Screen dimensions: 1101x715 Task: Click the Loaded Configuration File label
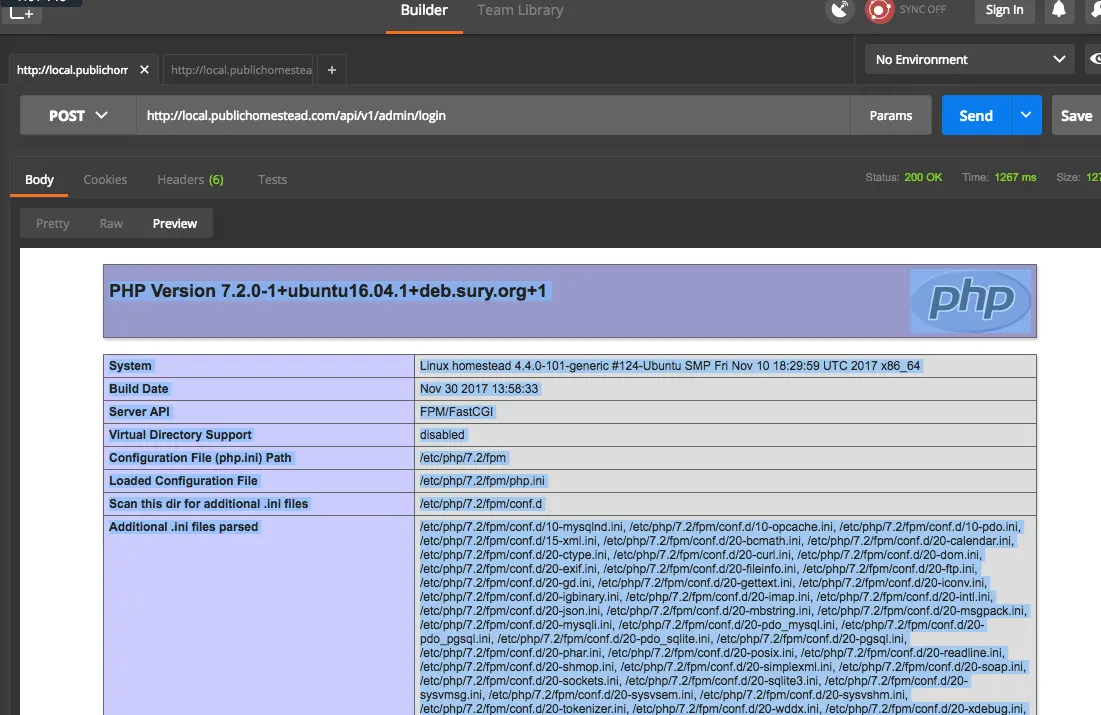pyautogui.click(x=183, y=480)
